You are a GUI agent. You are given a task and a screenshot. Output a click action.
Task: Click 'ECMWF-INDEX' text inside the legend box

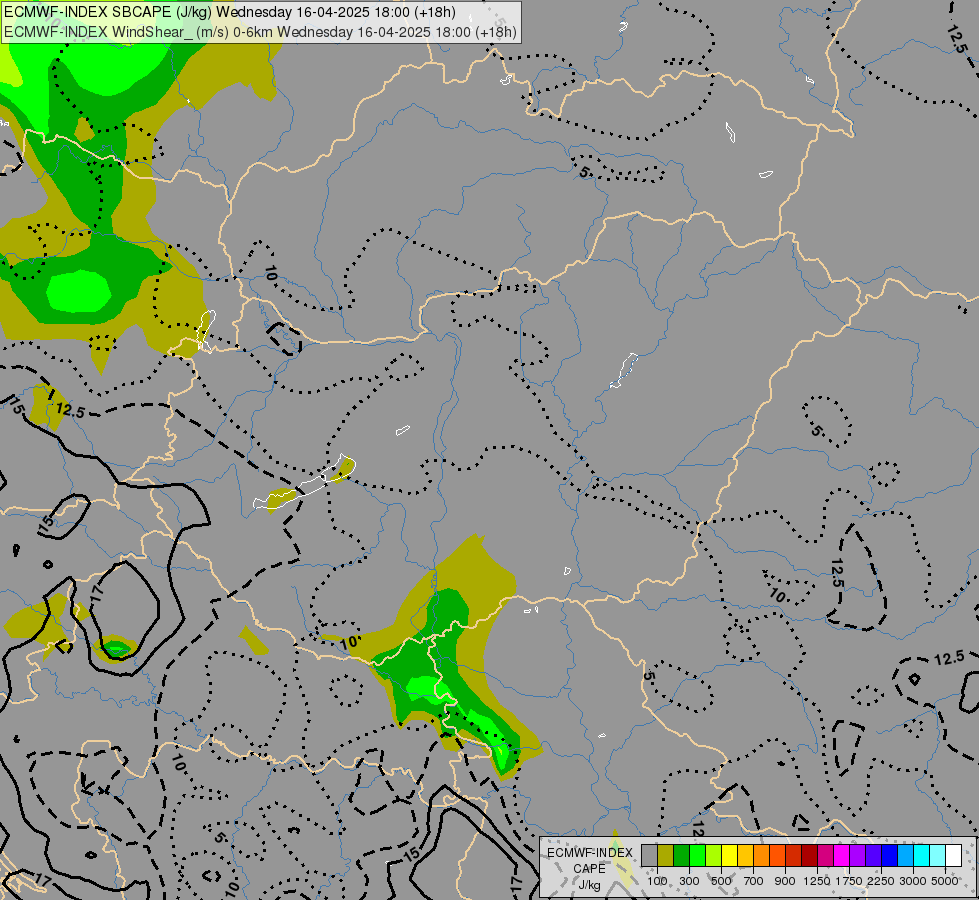[590, 853]
